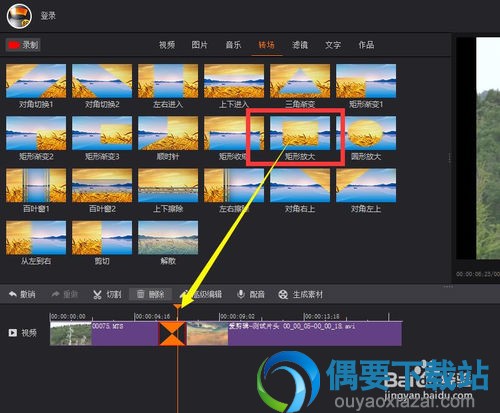Click the 配音 microphone icon
The width and height of the screenshot is (500, 413).
(x=241, y=294)
